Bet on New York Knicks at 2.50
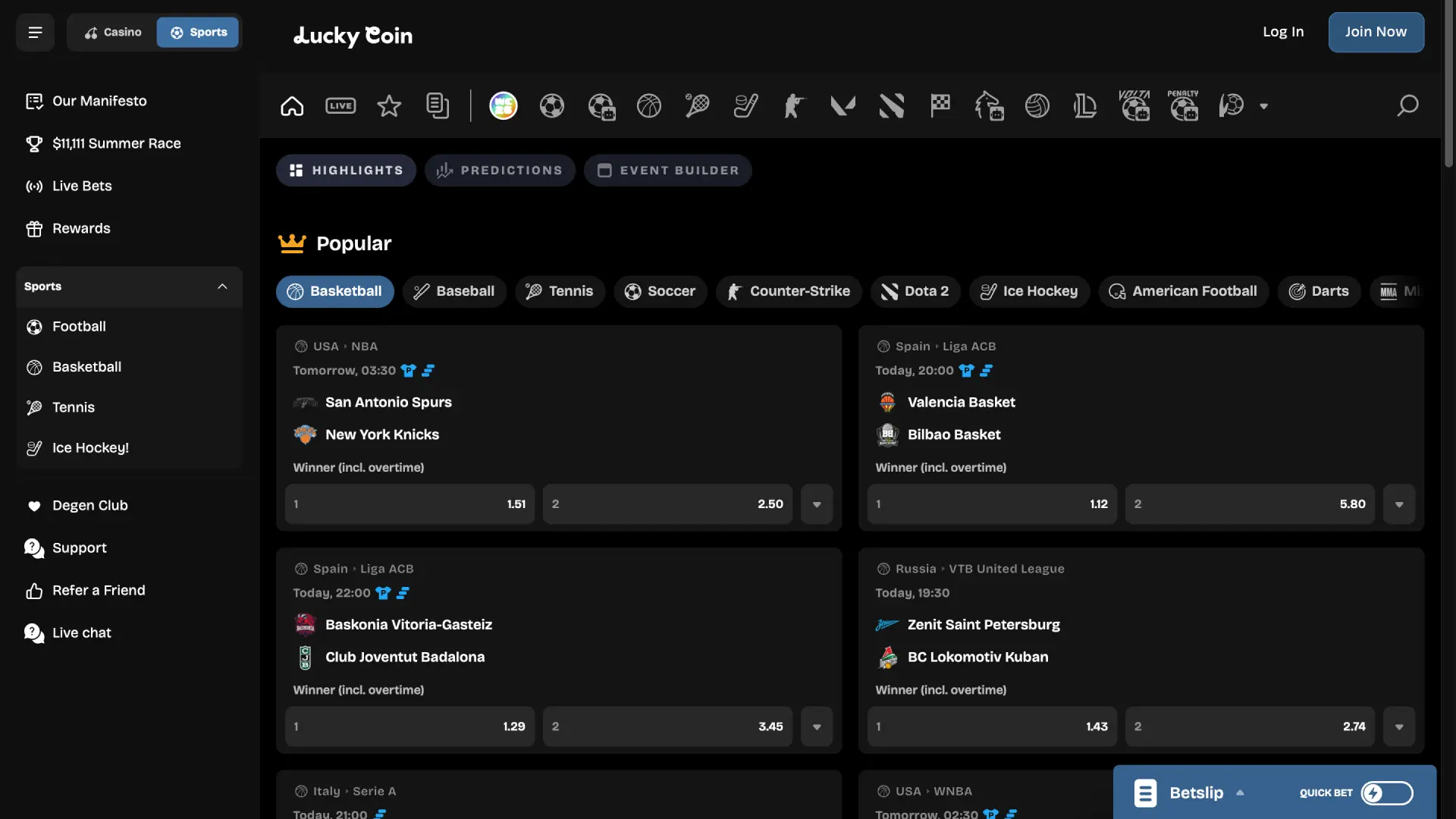Screen dimensions: 1456x819 click(x=667, y=504)
